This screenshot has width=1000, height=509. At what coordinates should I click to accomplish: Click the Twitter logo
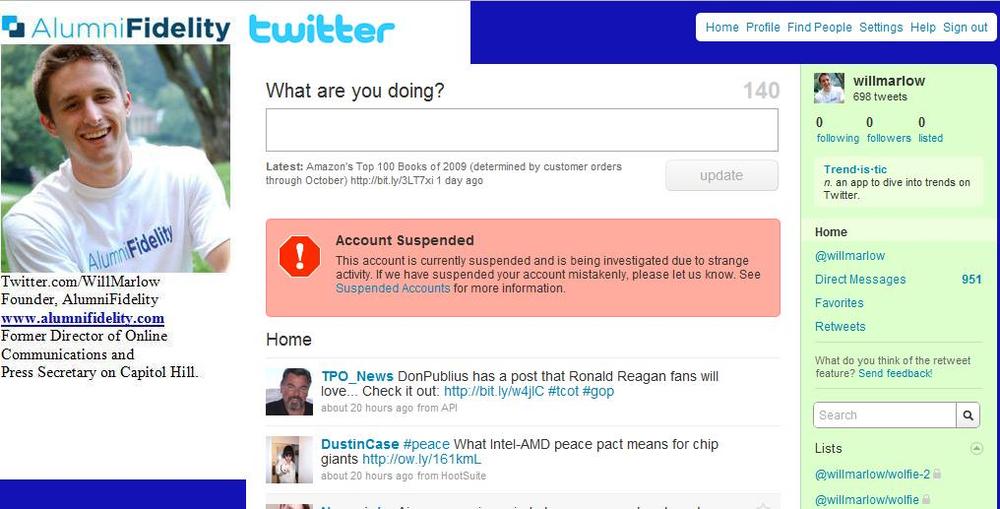321,29
